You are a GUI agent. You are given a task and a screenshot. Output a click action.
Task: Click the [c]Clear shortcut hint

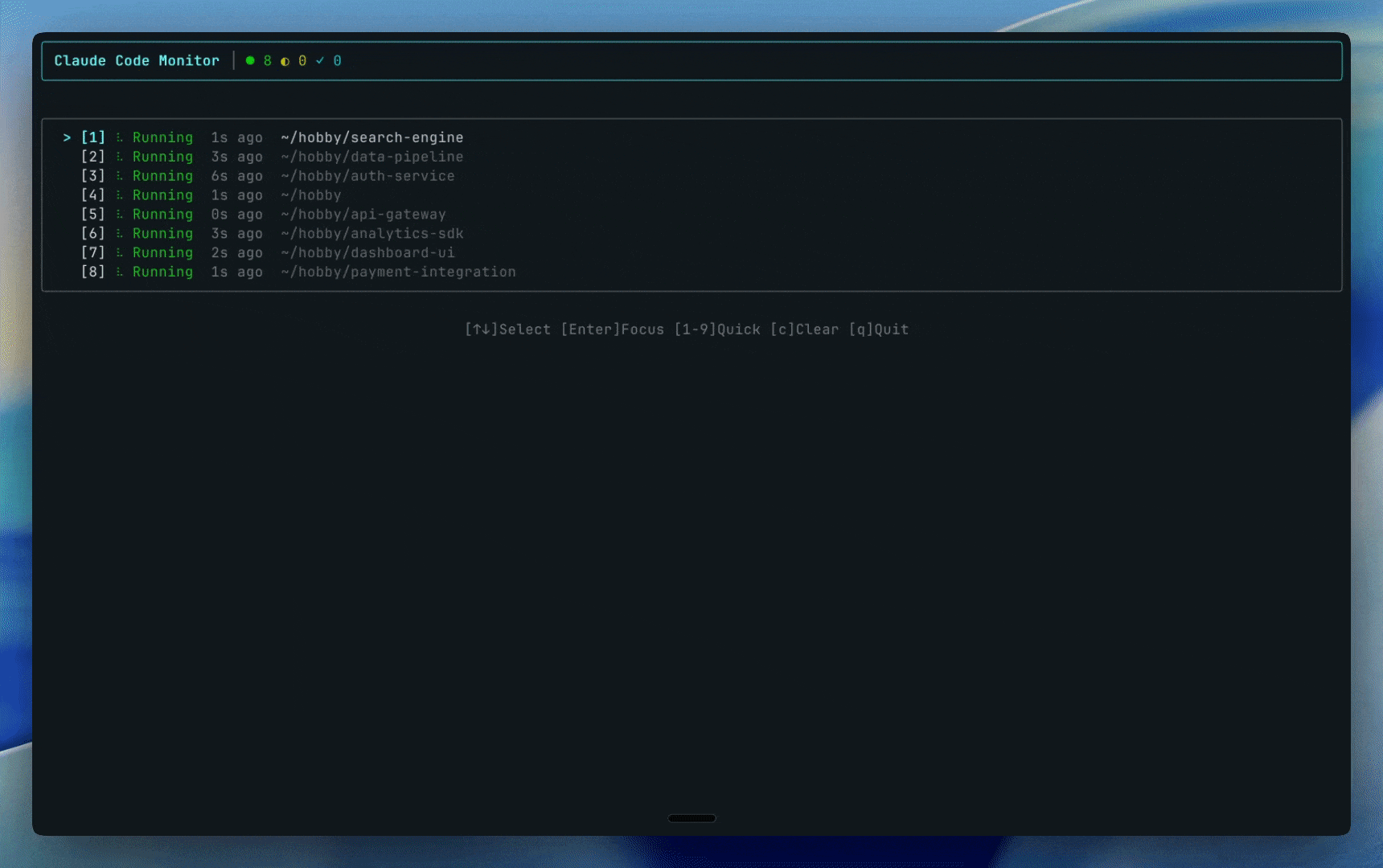[x=804, y=330]
